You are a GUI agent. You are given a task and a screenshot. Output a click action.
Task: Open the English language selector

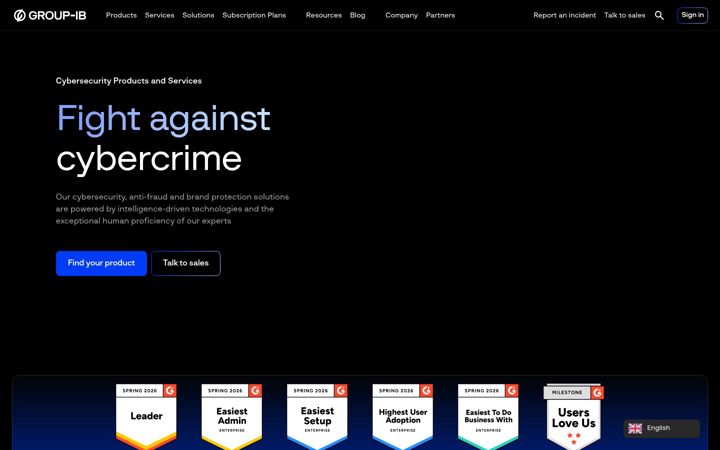pyautogui.click(x=662, y=428)
